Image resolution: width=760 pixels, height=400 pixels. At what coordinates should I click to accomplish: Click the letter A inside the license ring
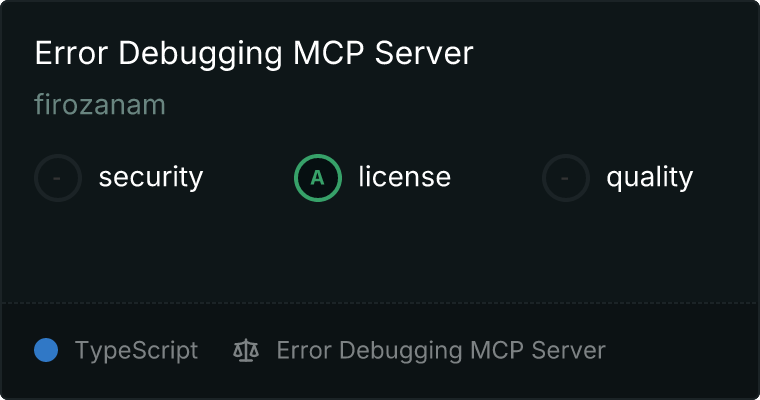pos(317,178)
